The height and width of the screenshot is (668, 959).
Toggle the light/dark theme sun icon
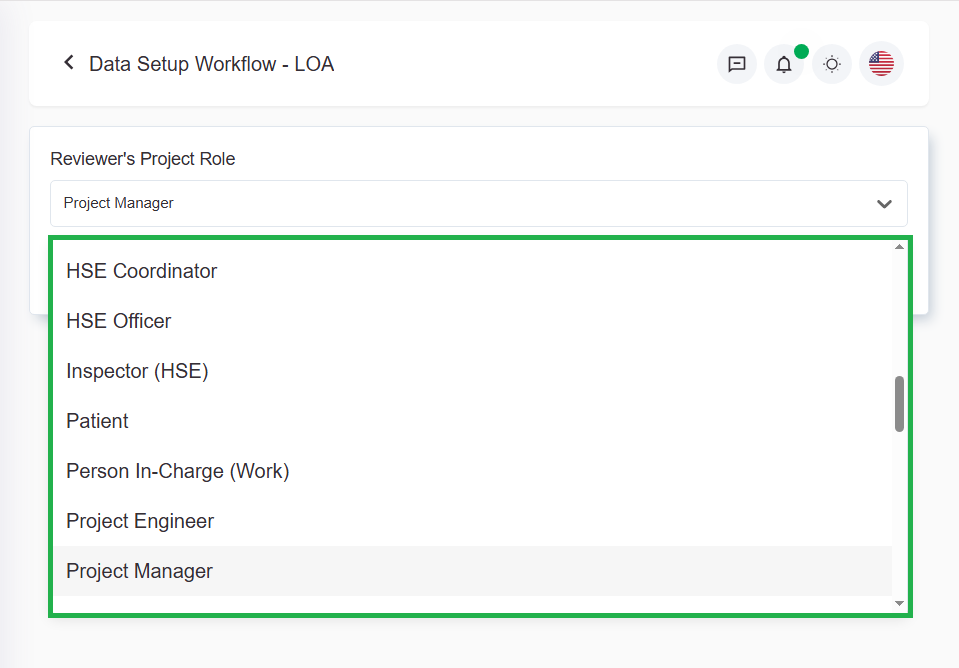click(x=831, y=64)
